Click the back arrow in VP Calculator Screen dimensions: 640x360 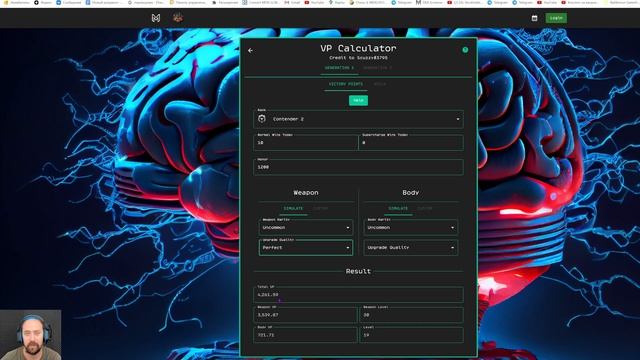point(250,51)
